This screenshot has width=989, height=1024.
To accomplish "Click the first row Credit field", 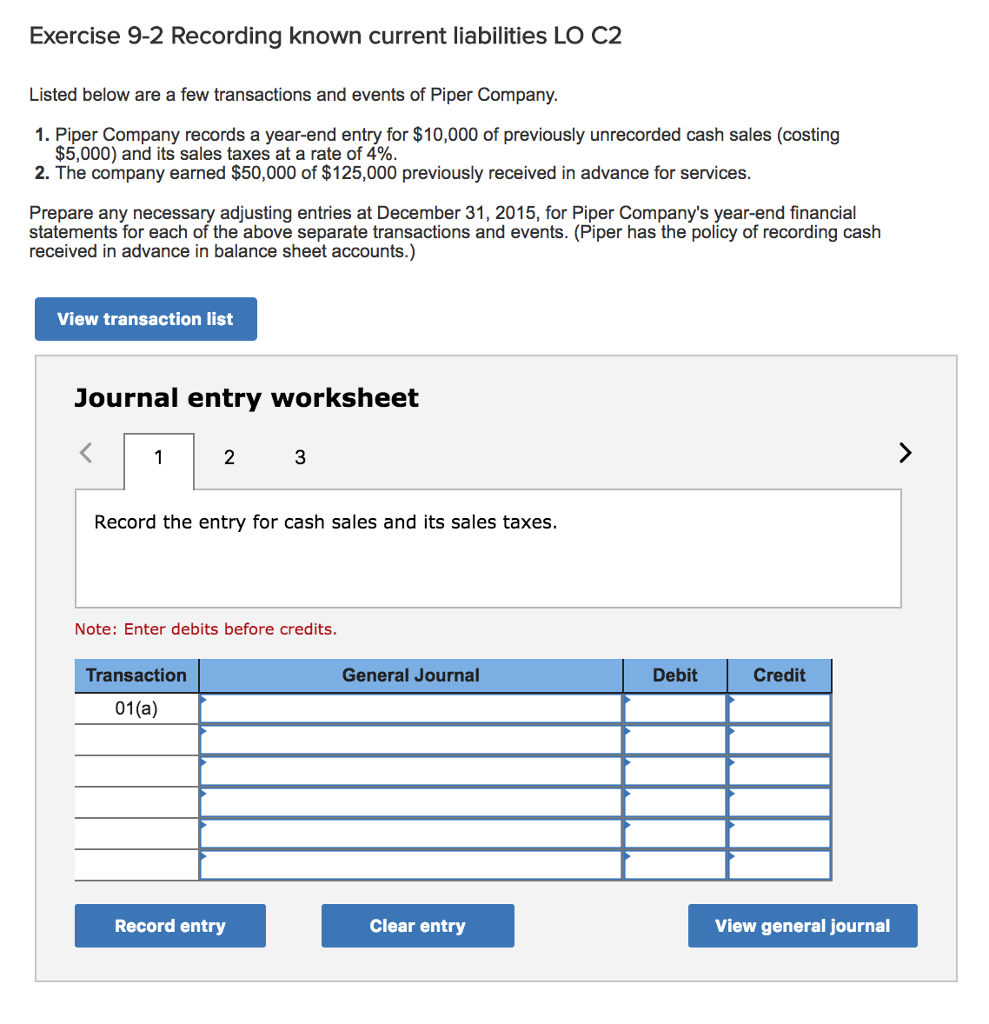I will [779, 707].
